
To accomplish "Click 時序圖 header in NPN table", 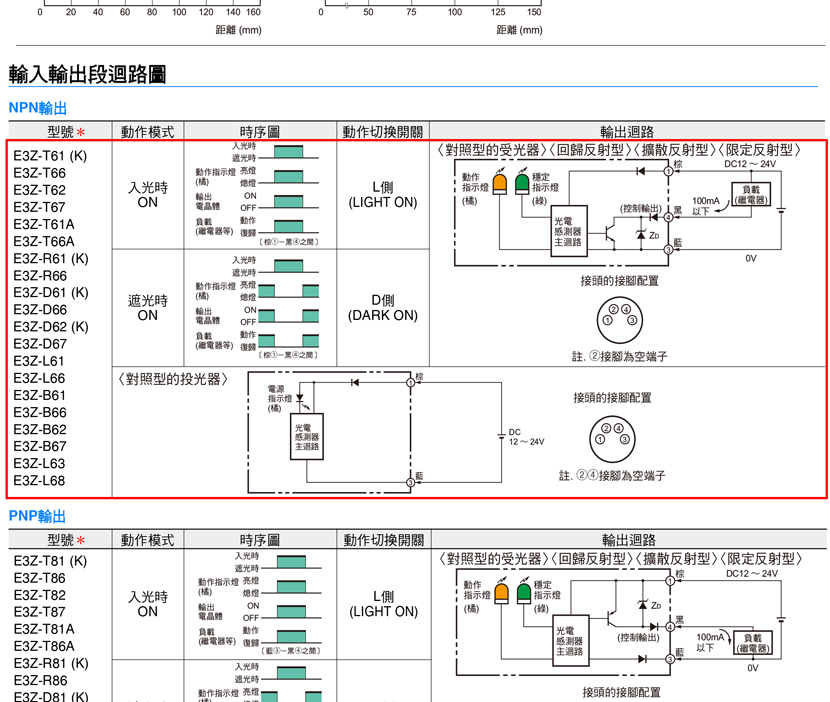I will (259, 132).
